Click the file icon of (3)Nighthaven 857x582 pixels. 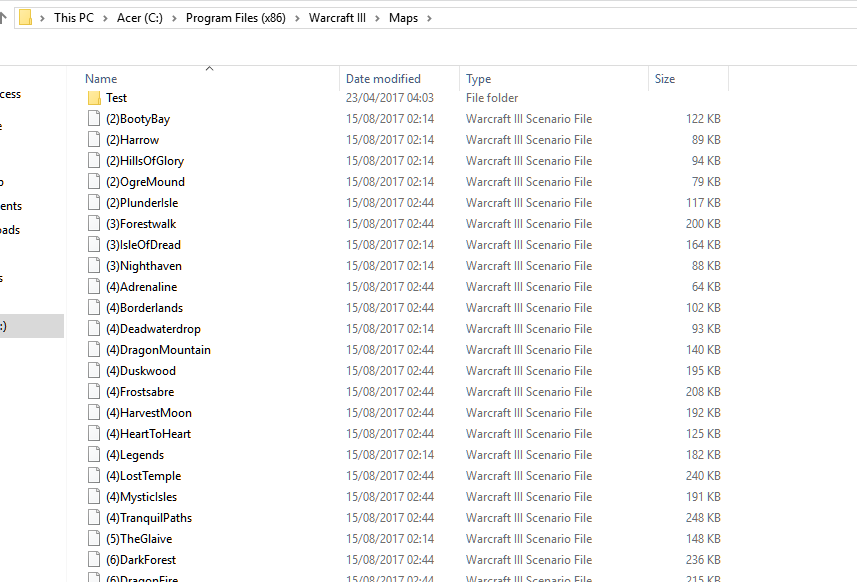[94, 266]
